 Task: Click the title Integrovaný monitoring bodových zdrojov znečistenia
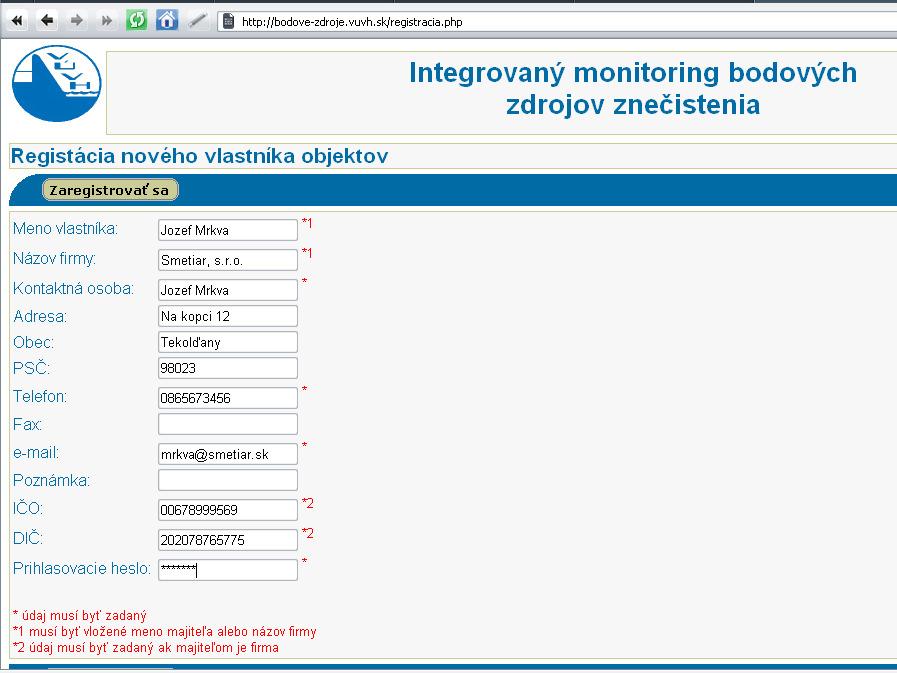pyautogui.click(x=633, y=89)
